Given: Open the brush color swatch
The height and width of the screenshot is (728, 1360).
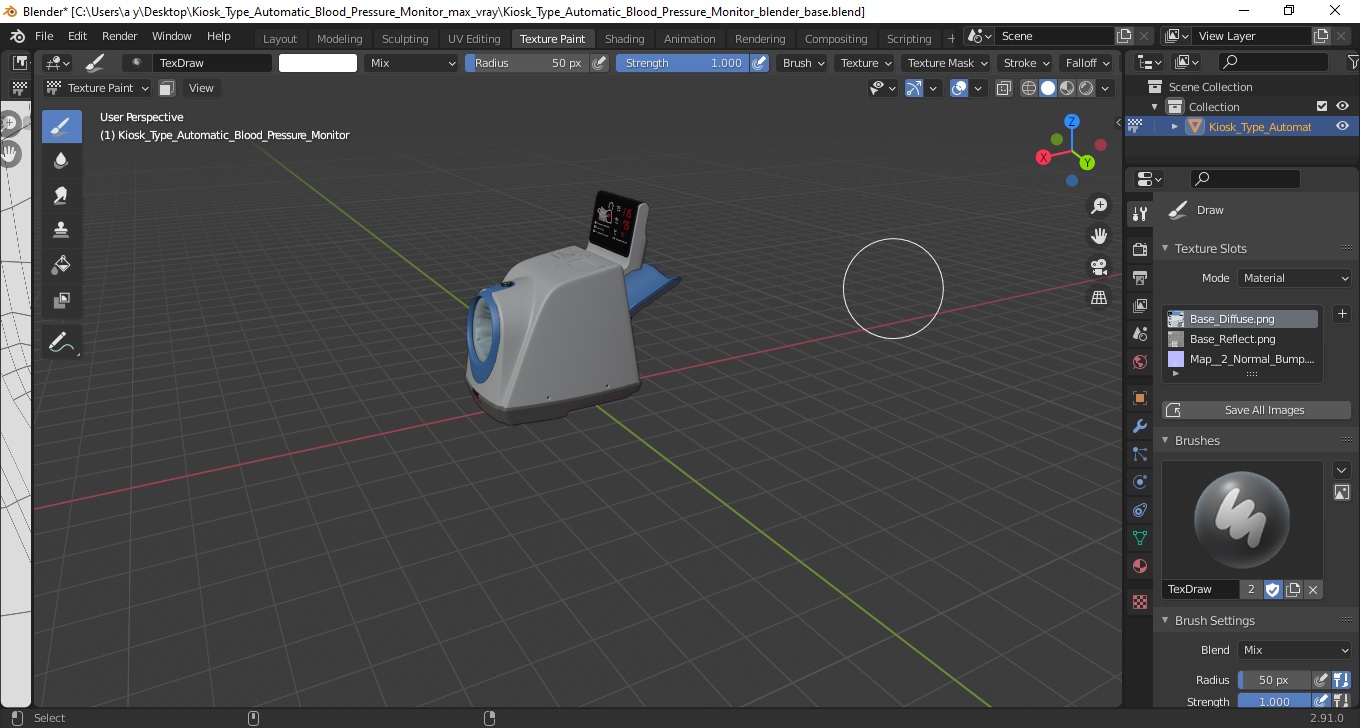Looking at the screenshot, I should pyautogui.click(x=318, y=63).
